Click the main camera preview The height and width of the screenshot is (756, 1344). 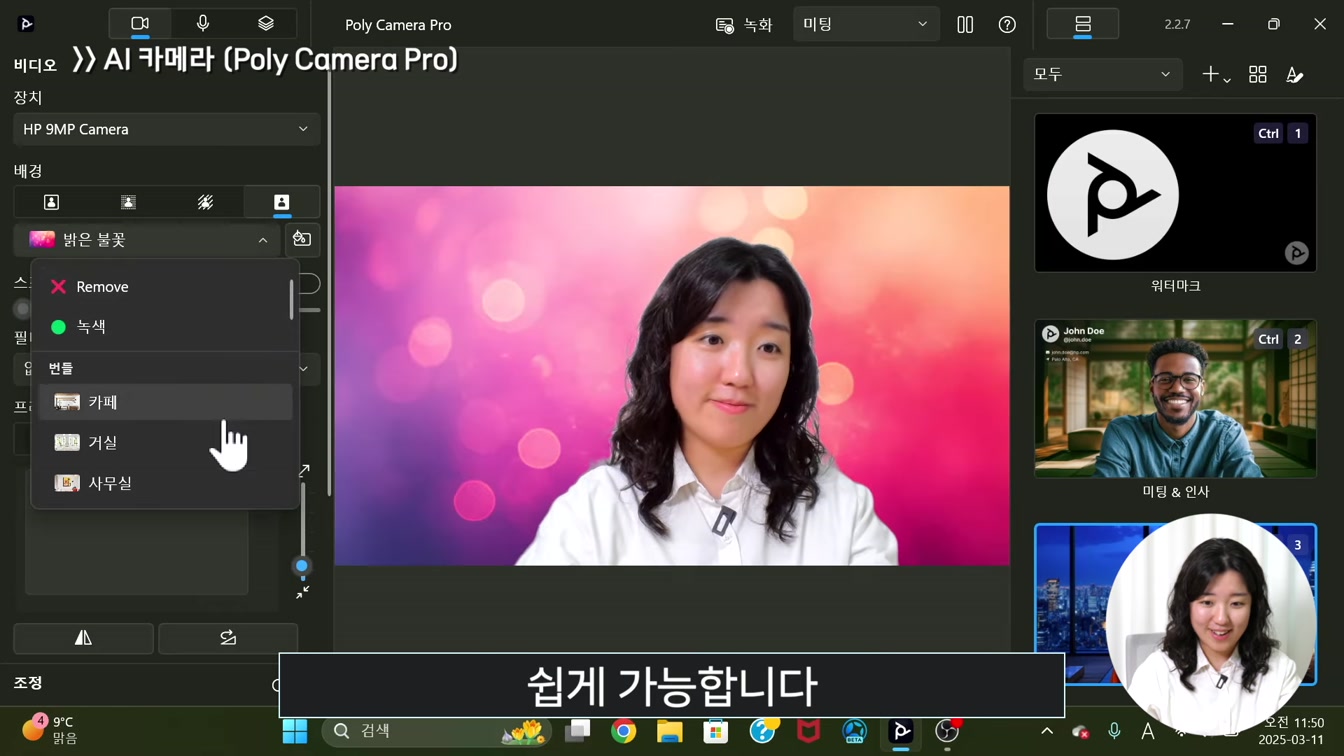672,375
